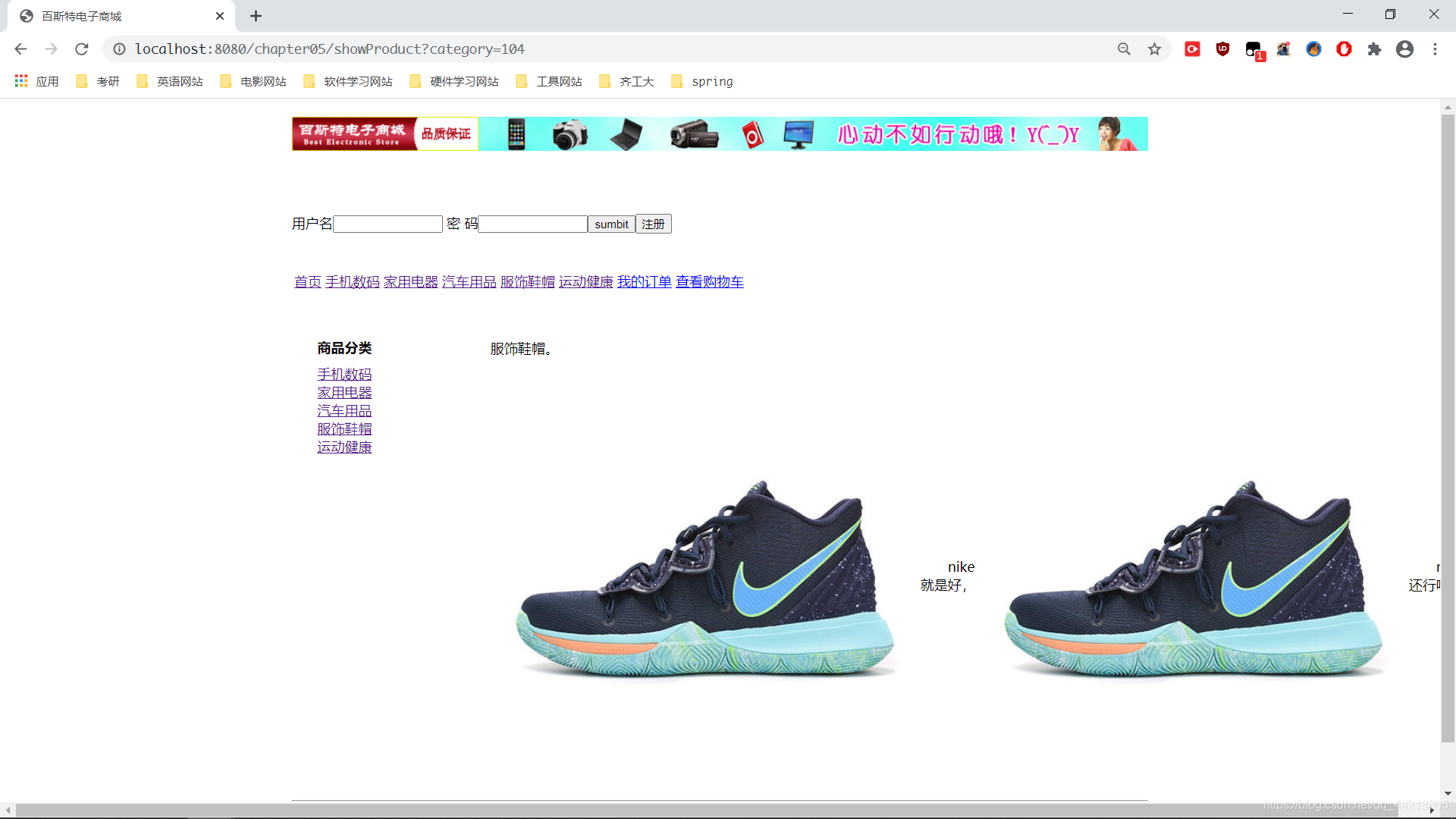Open the pixel-art character extension icon

[x=1283, y=49]
